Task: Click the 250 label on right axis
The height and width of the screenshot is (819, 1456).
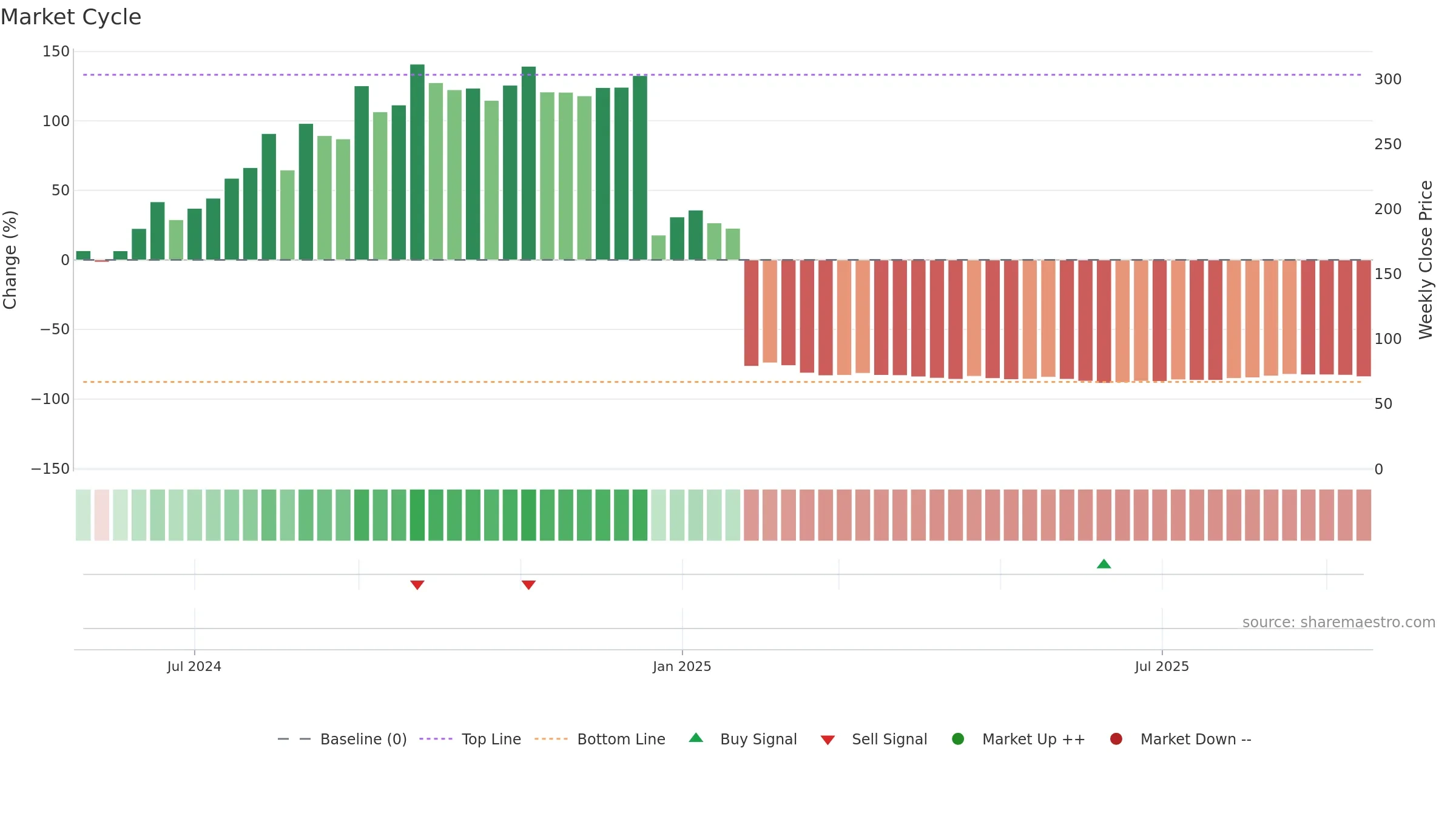Action: [x=1388, y=144]
